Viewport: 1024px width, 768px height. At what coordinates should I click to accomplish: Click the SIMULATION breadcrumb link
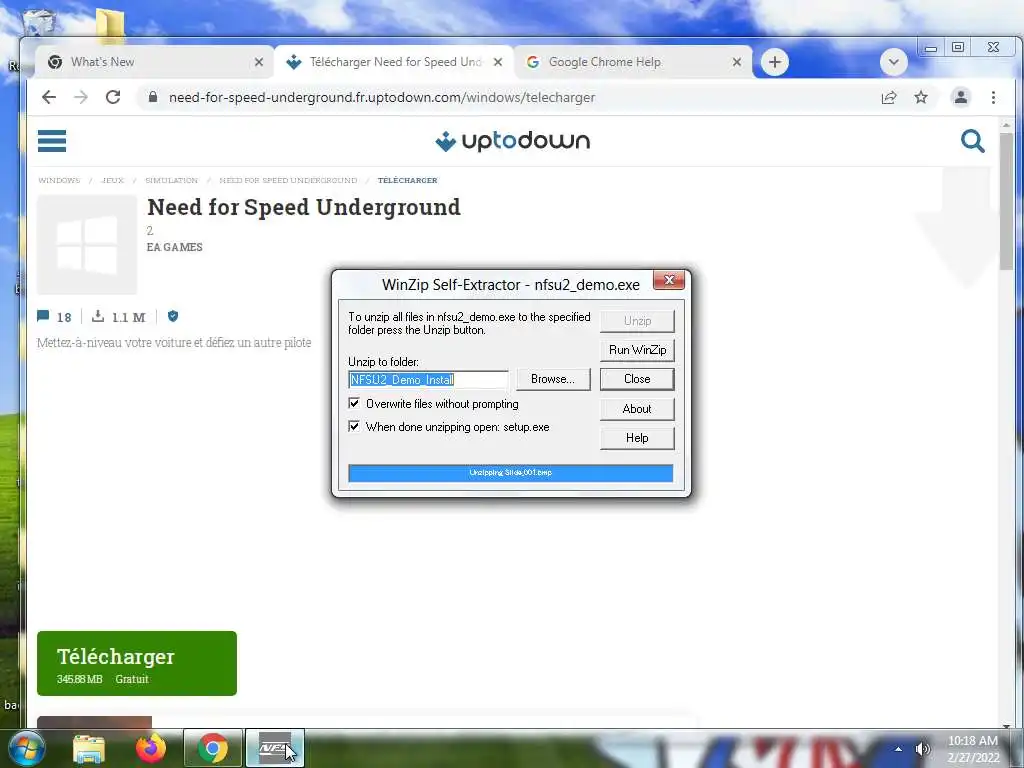[171, 180]
